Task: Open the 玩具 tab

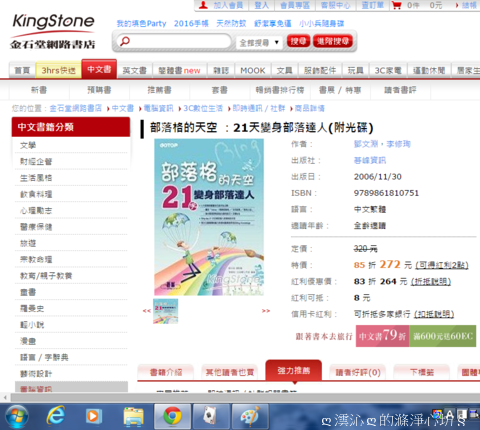Action: click(x=356, y=70)
